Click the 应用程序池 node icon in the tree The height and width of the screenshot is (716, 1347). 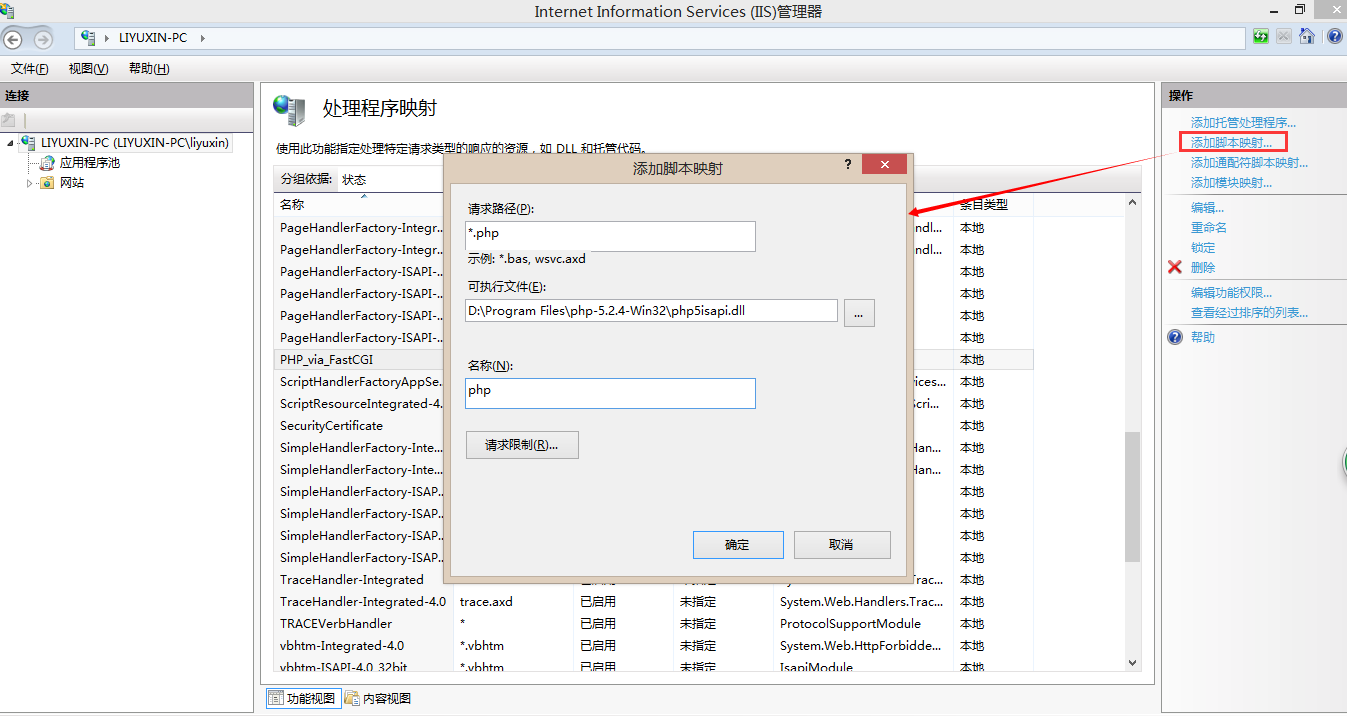point(47,163)
